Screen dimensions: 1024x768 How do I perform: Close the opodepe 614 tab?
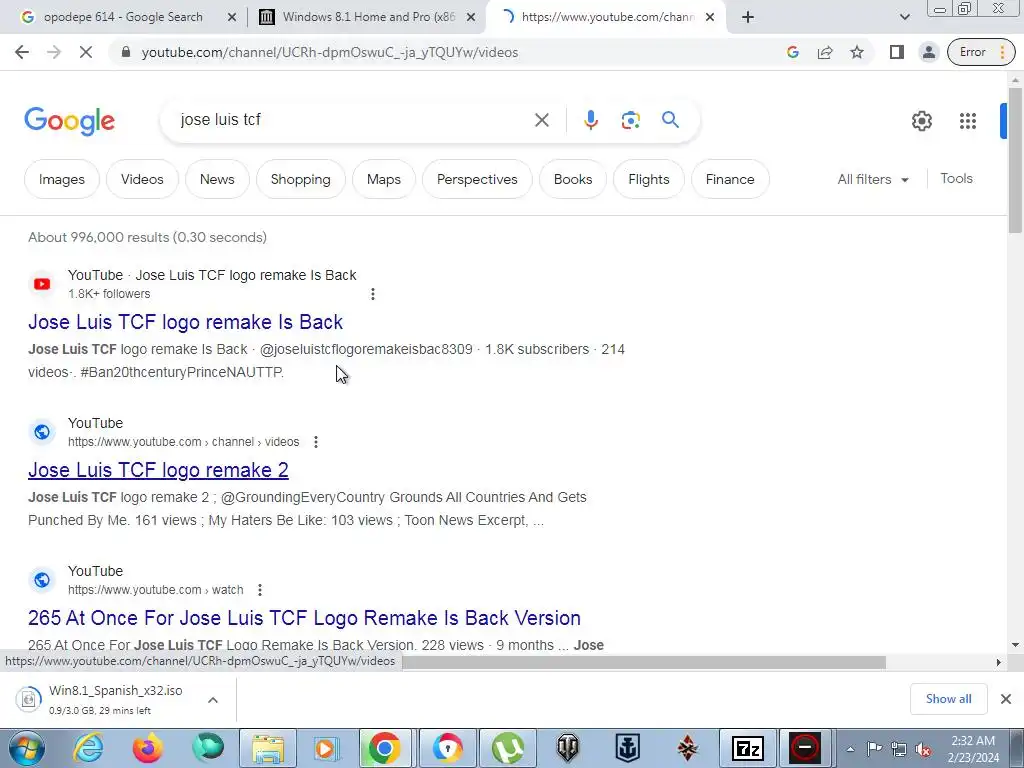pyautogui.click(x=232, y=17)
